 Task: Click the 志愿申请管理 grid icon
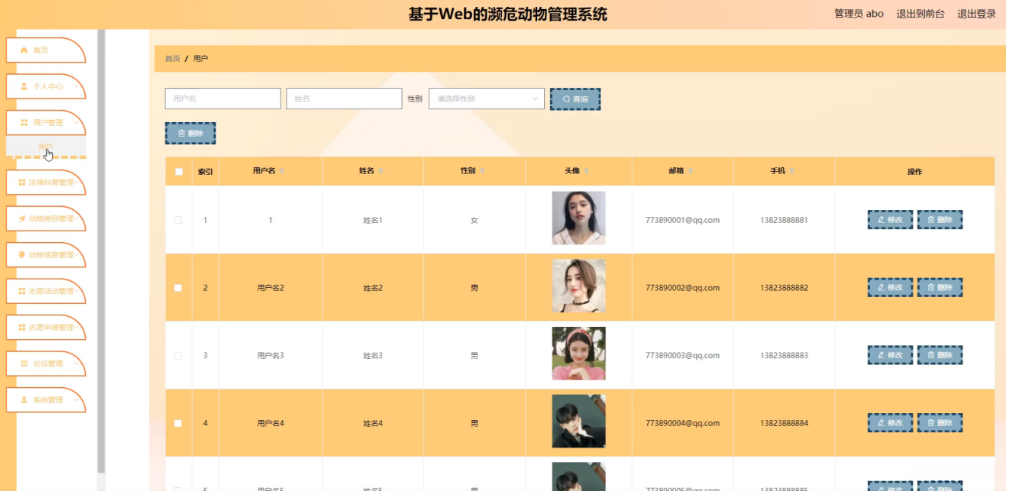point(21,328)
